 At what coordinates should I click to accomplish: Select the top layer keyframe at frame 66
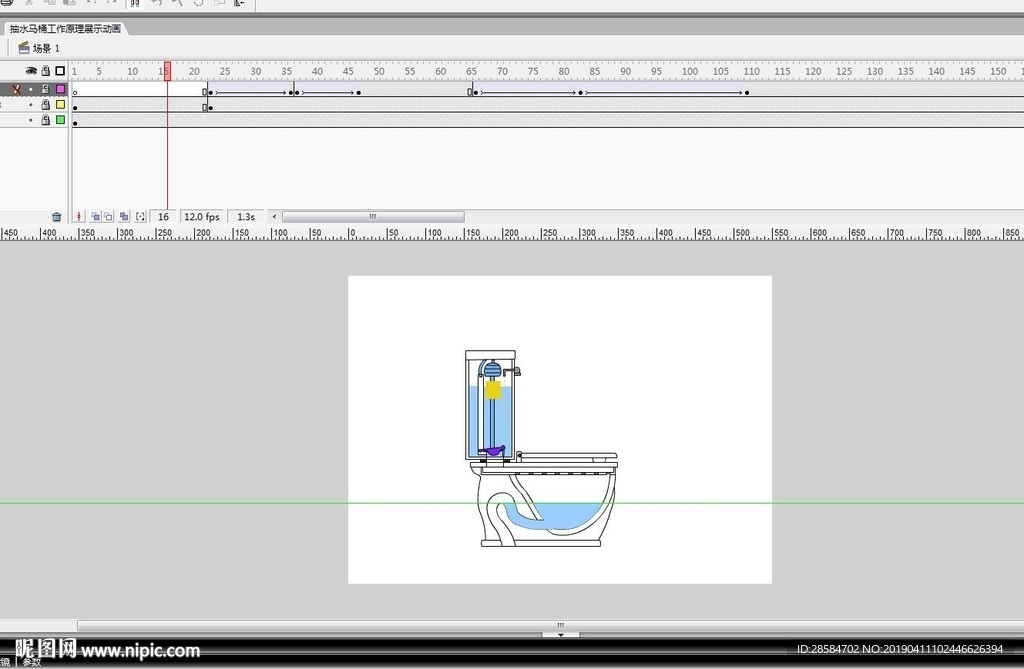[x=475, y=93]
